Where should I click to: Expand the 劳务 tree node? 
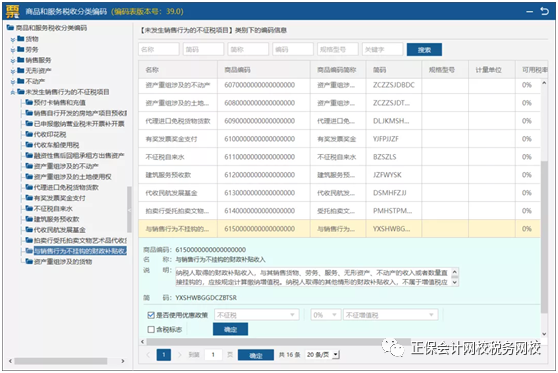(13, 50)
